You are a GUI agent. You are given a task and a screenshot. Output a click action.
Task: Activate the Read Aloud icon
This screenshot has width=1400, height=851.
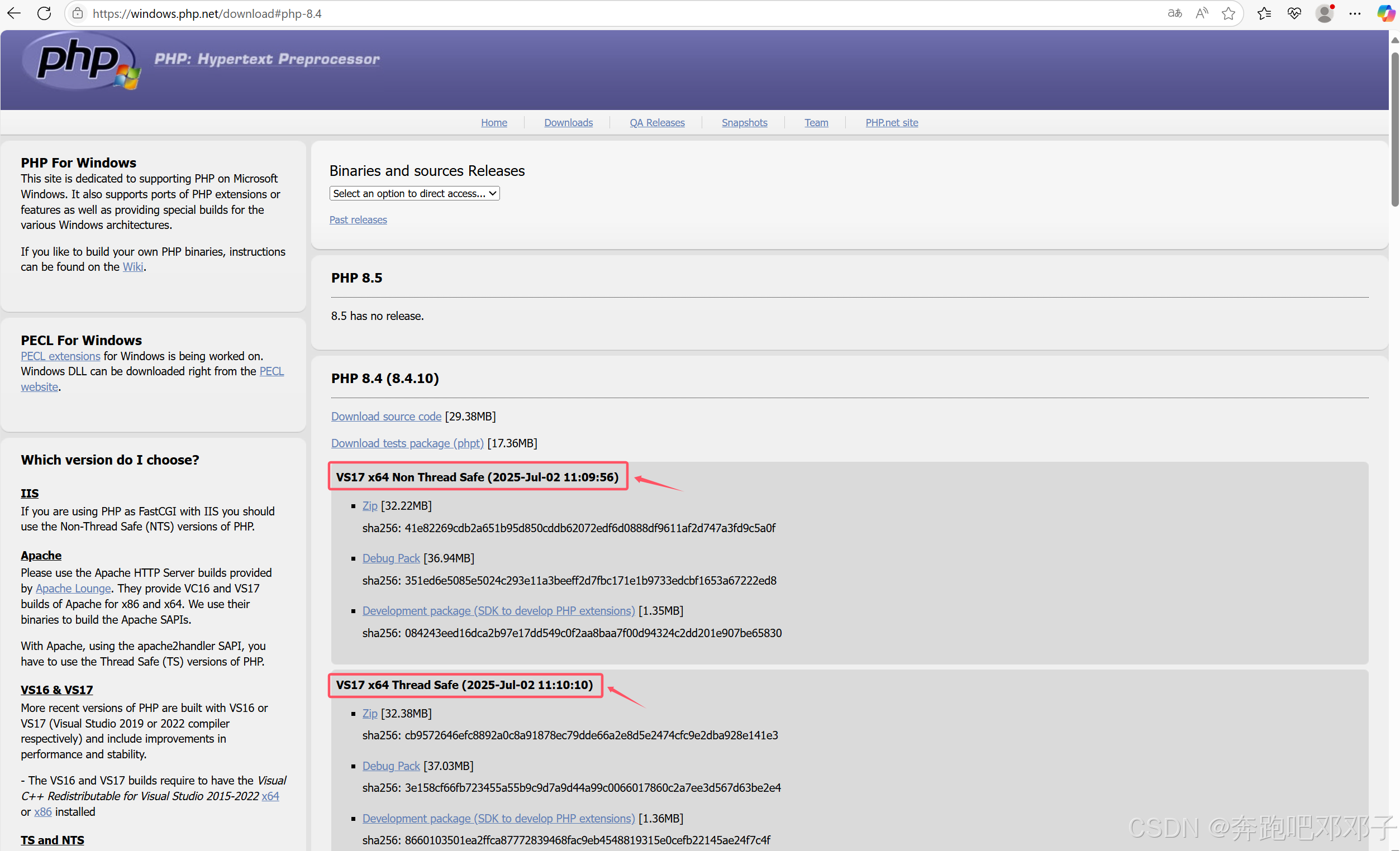[1201, 13]
